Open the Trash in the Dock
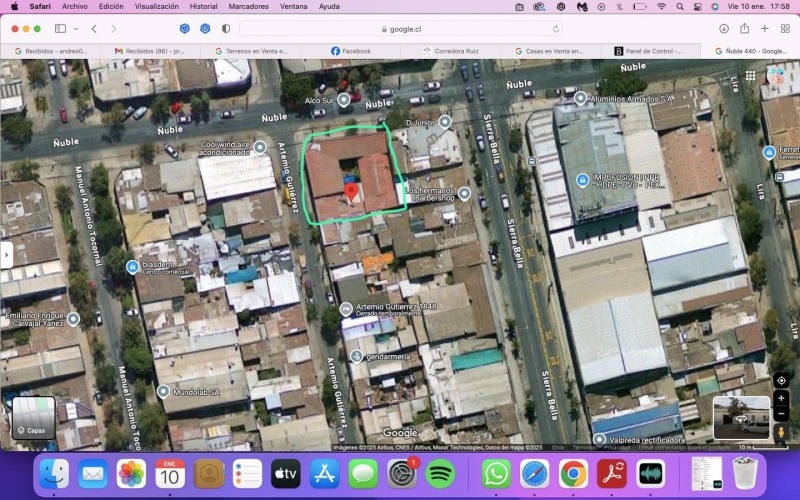This screenshot has width=800, height=500. click(x=745, y=473)
